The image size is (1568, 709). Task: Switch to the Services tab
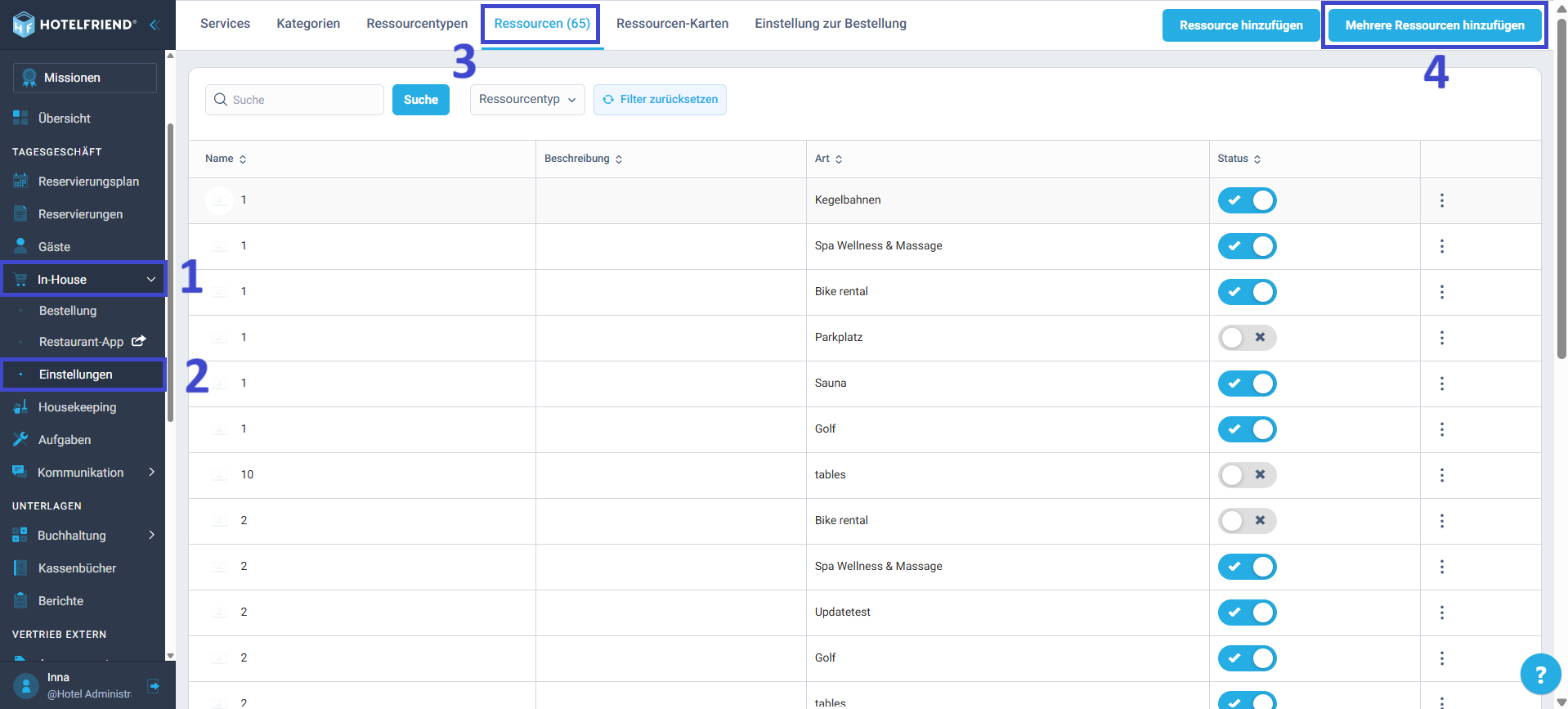(x=226, y=24)
